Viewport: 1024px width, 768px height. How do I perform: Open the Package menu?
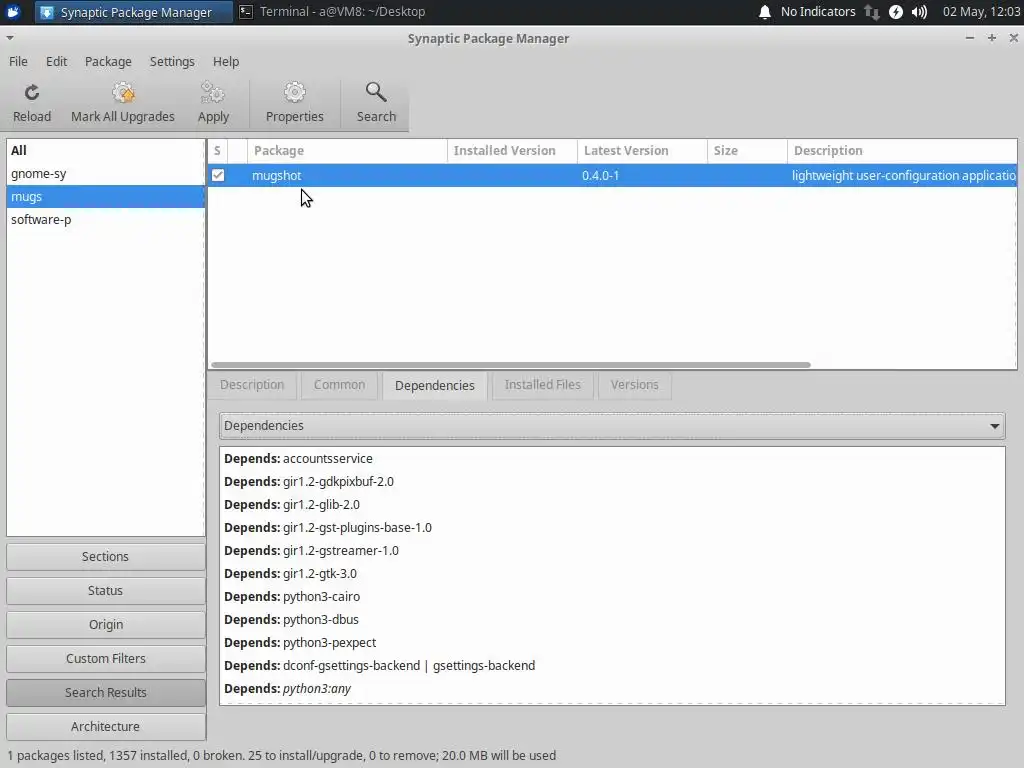108,61
